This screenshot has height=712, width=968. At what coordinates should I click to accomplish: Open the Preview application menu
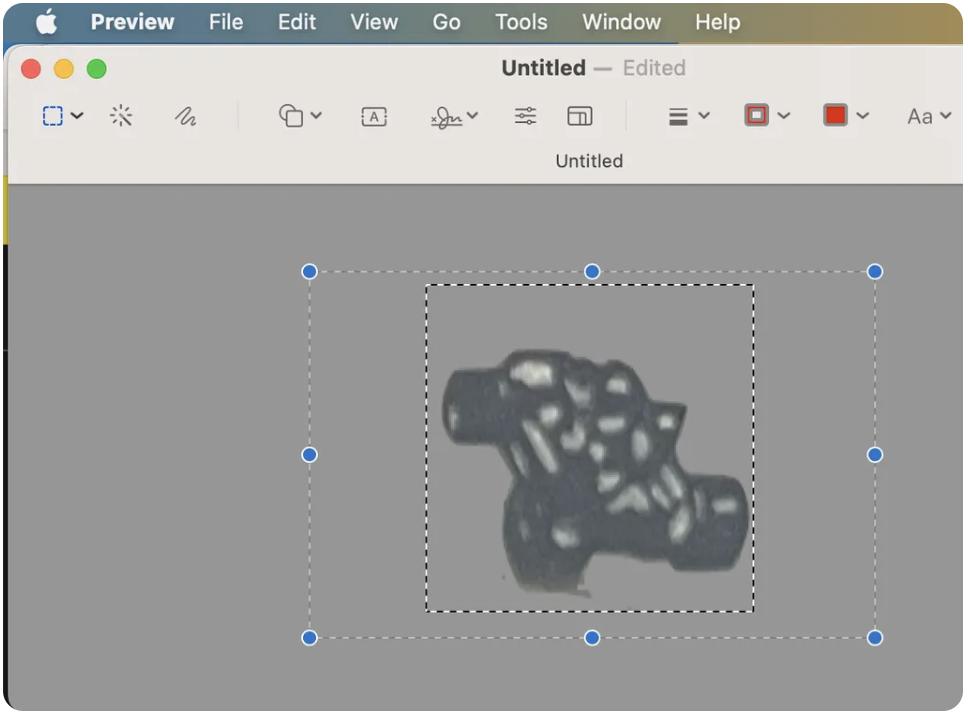[132, 22]
